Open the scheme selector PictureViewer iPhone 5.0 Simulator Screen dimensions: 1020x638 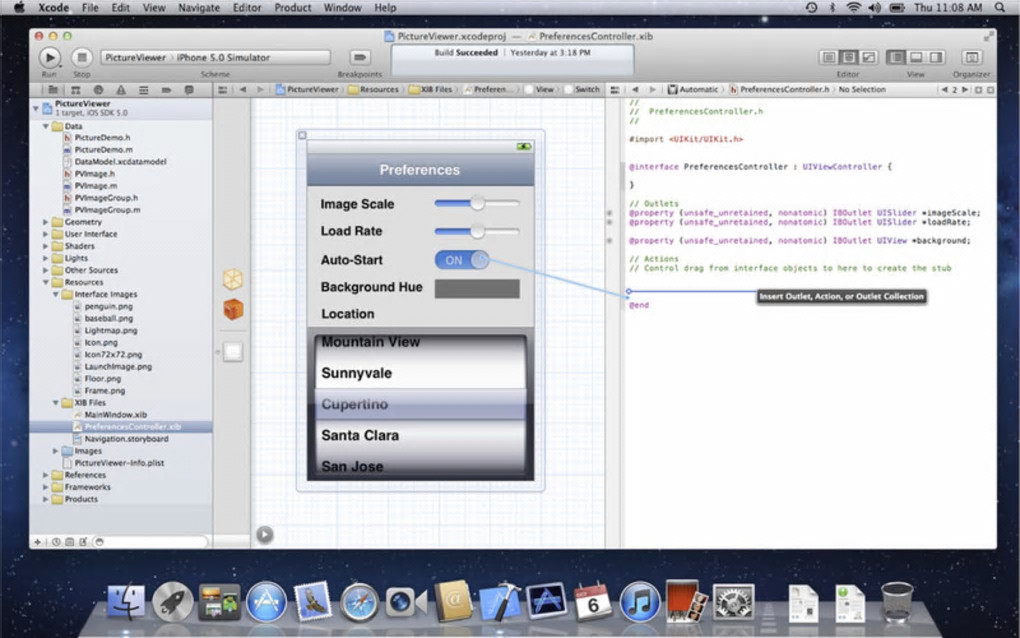point(215,58)
